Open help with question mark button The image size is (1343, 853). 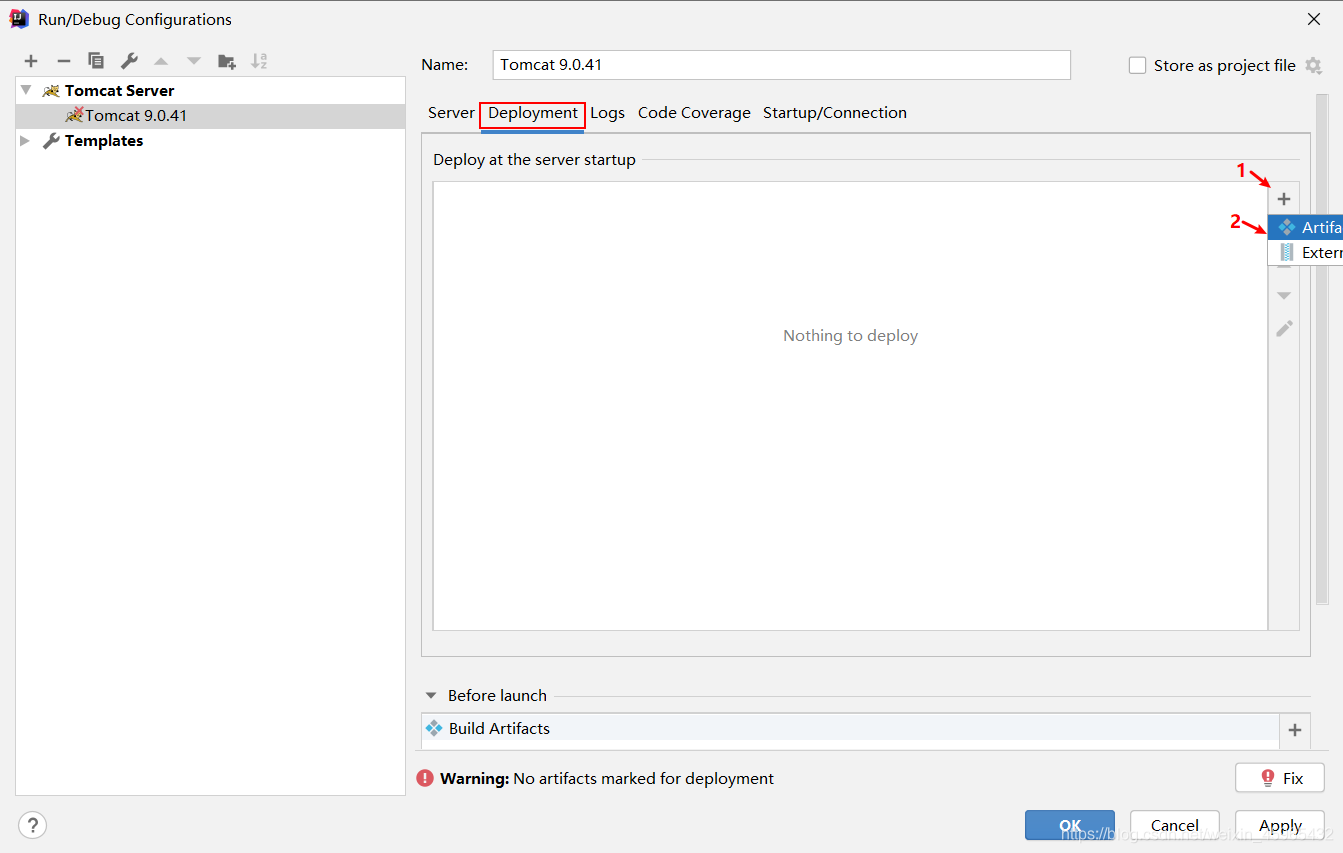(32, 825)
